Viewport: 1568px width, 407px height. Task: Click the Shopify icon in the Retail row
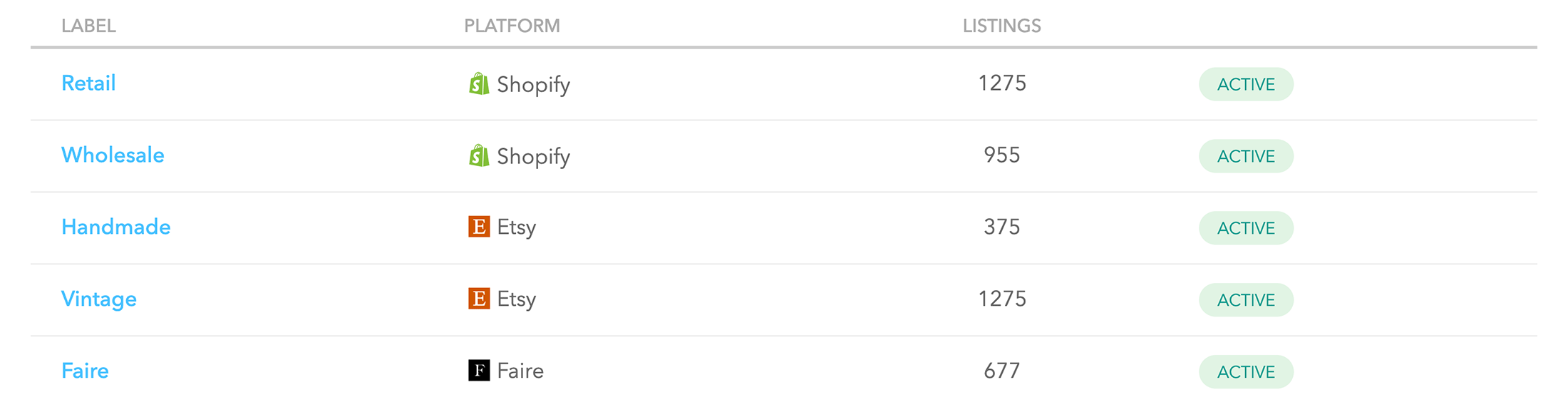[x=479, y=83]
